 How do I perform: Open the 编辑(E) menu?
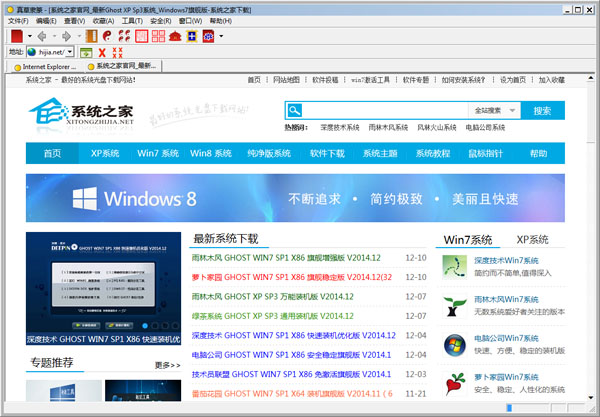46,21
